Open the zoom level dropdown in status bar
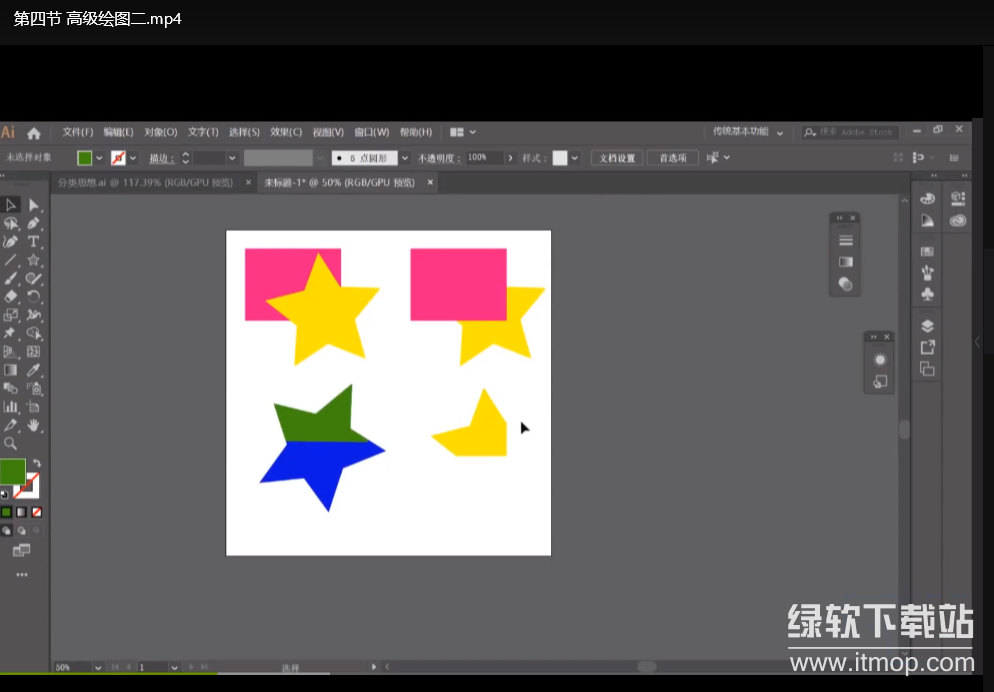This screenshot has height=692, width=994. pyautogui.click(x=98, y=667)
